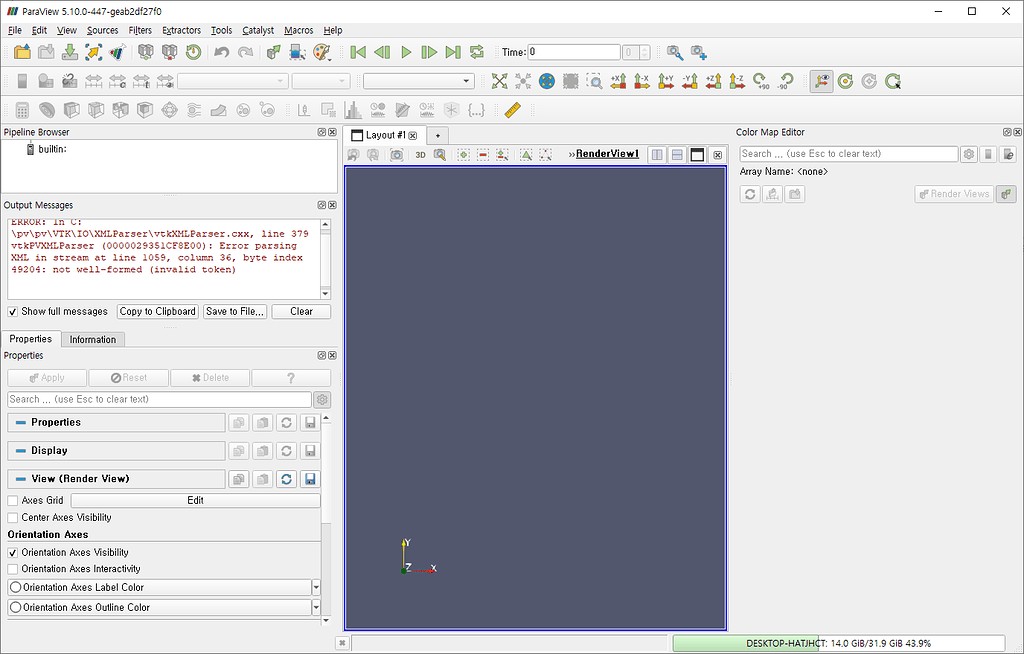Collapse the View (Render View) section
1024x654 pixels.
pos(116,479)
